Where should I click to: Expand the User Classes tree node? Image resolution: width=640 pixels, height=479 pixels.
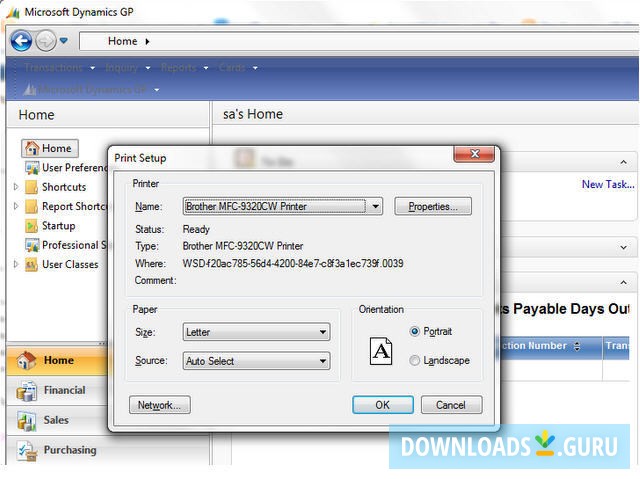click(x=16, y=264)
